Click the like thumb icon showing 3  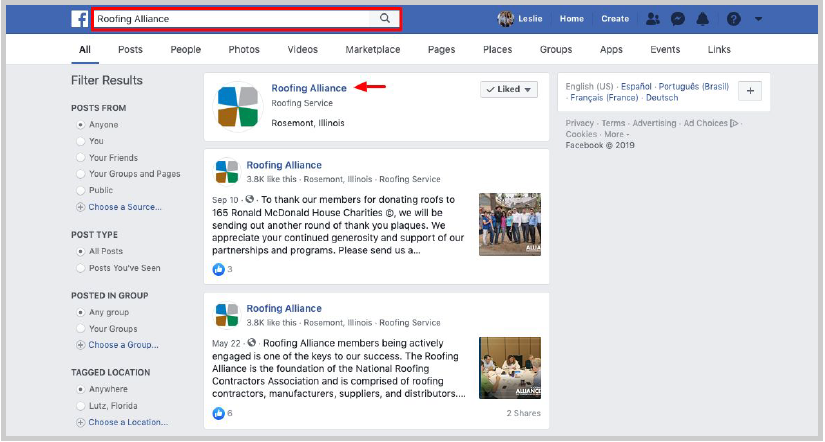click(219, 269)
